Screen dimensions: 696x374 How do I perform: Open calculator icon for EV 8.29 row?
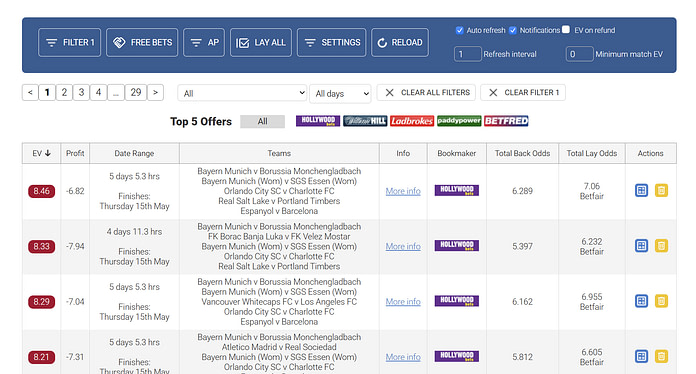tap(641, 301)
